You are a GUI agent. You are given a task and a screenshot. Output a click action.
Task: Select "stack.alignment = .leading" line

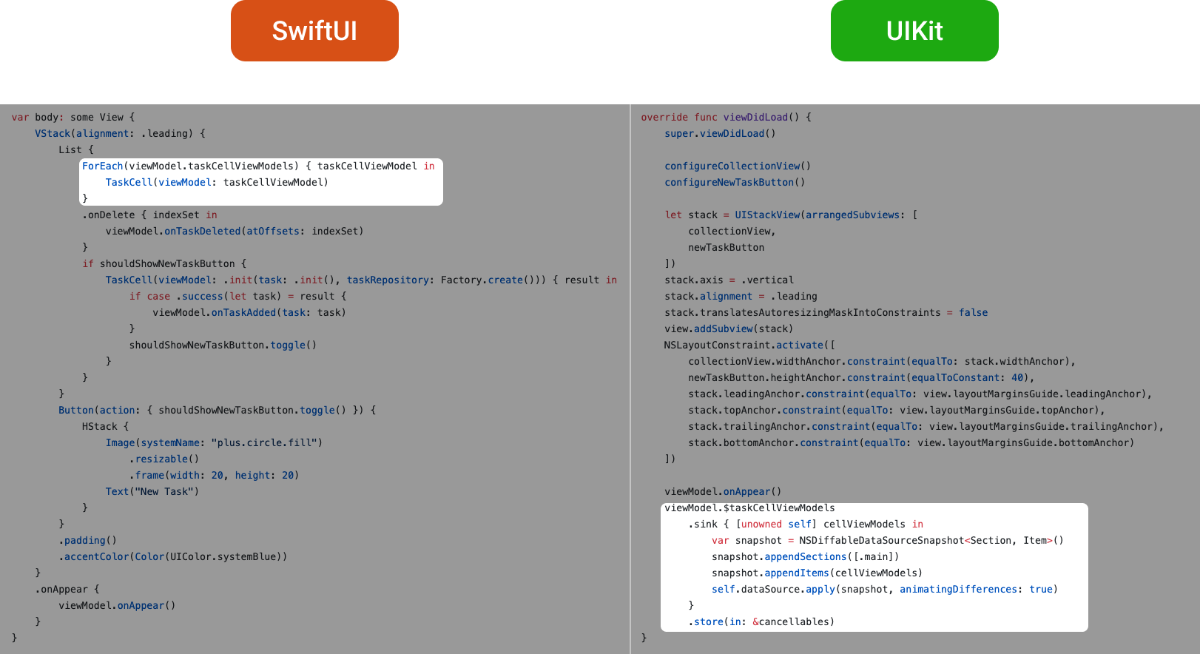pos(741,296)
